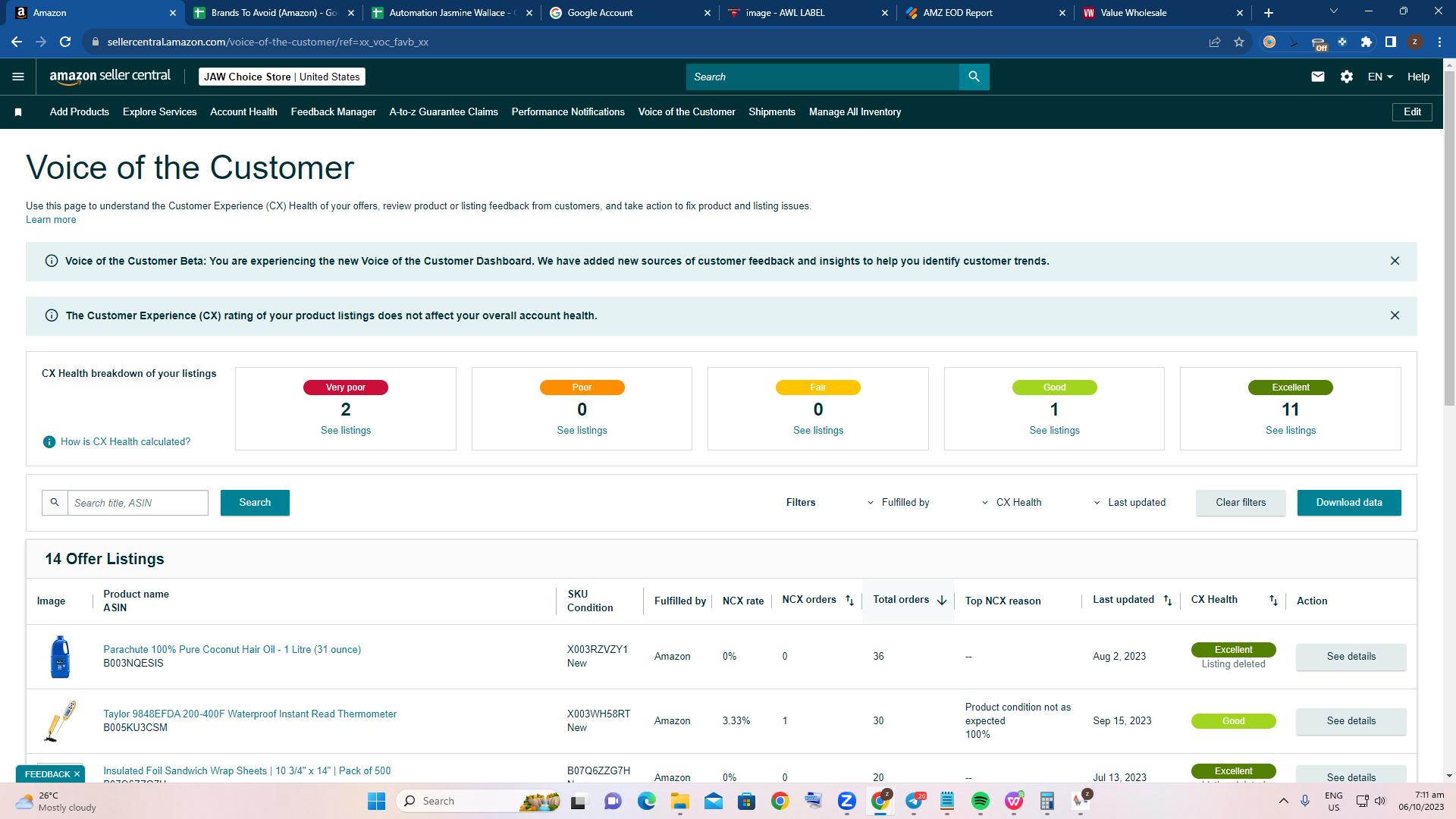Expand the Fulfilled by filter dropdown
Screen dimensions: 1456x819
point(899,503)
